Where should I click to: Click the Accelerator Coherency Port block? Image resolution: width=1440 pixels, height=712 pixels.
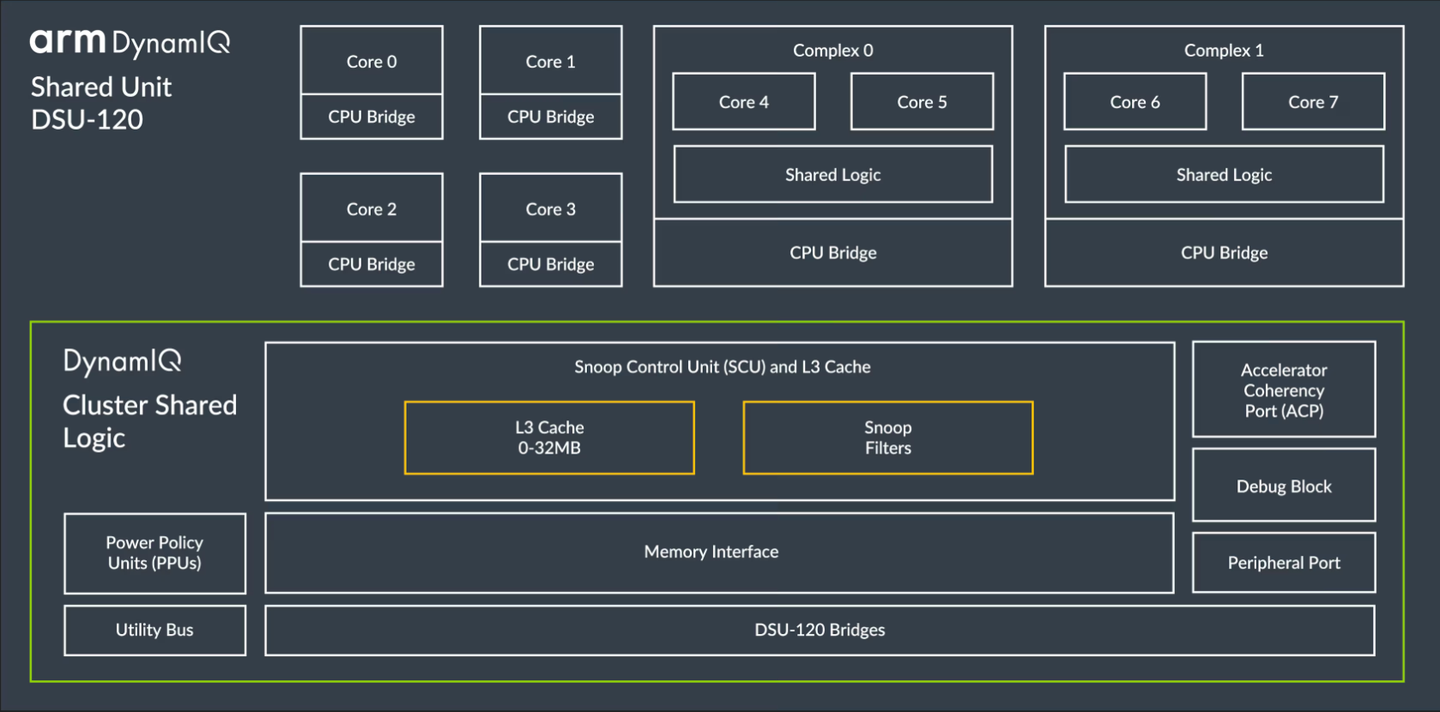point(1284,390)
